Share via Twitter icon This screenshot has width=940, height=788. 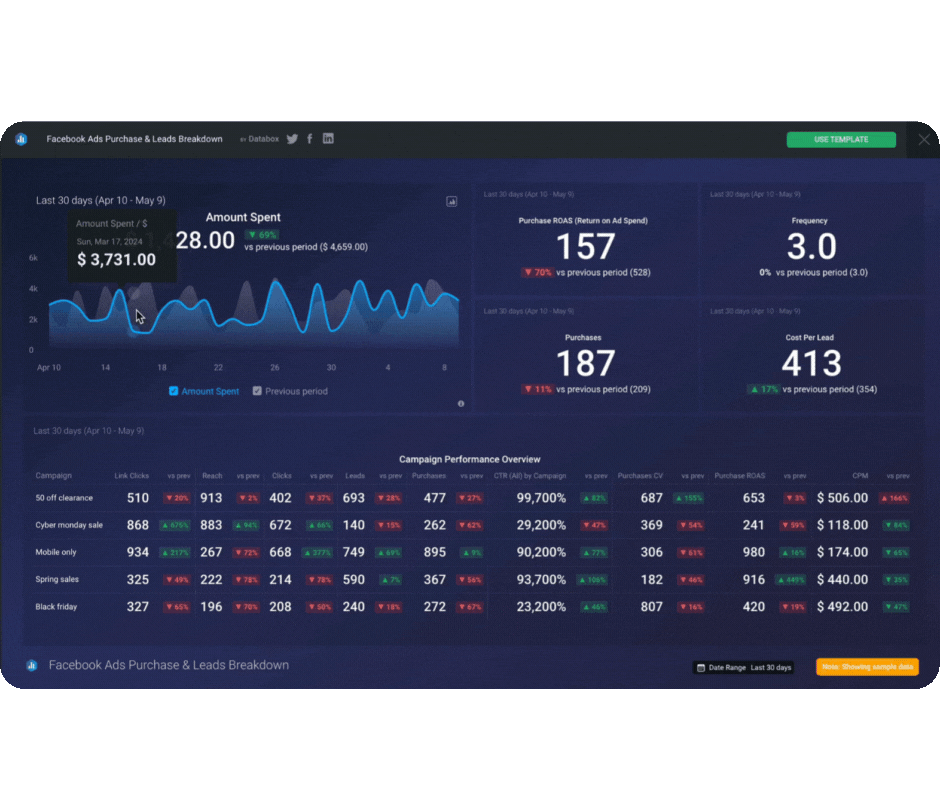pos(292,139)
